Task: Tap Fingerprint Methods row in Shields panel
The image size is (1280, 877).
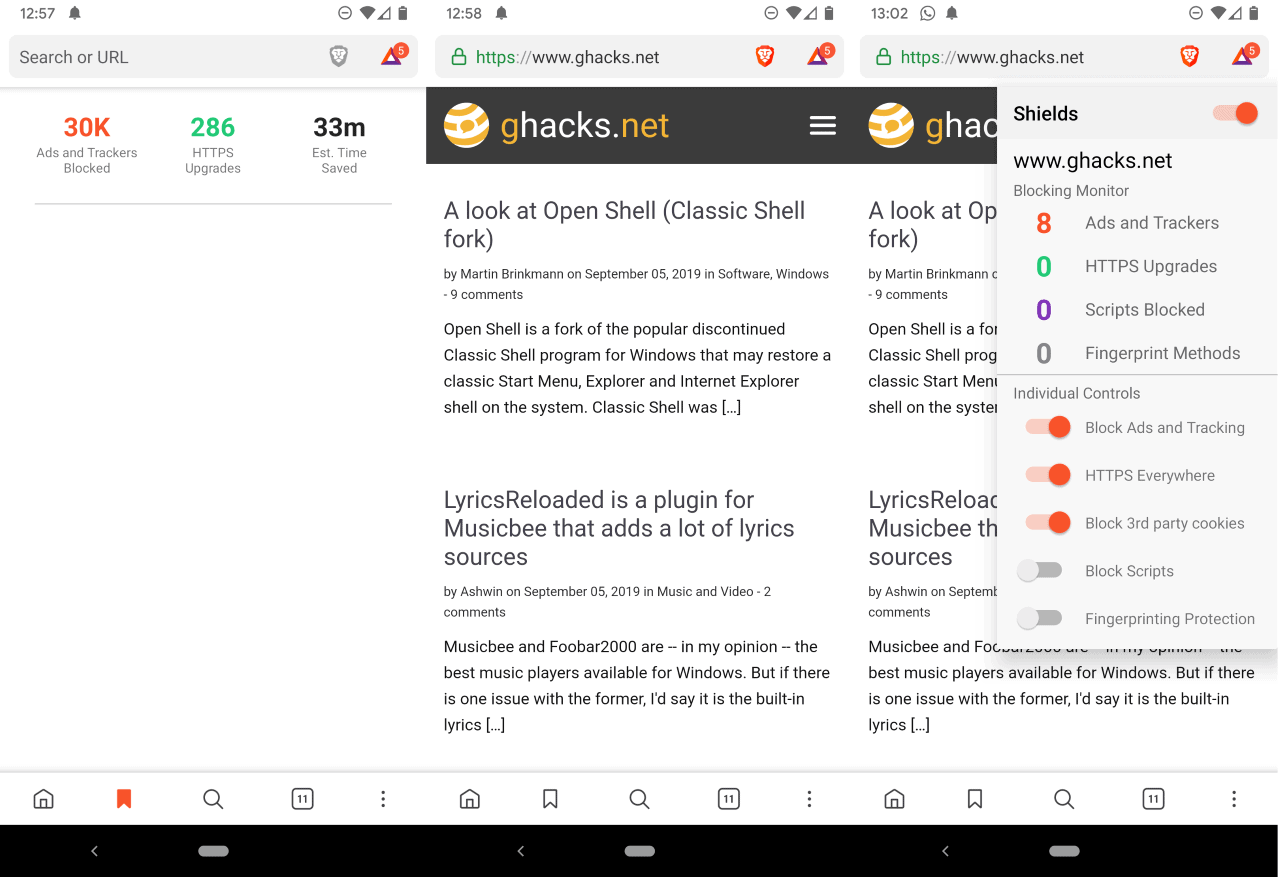Action: coord(1136,353)
